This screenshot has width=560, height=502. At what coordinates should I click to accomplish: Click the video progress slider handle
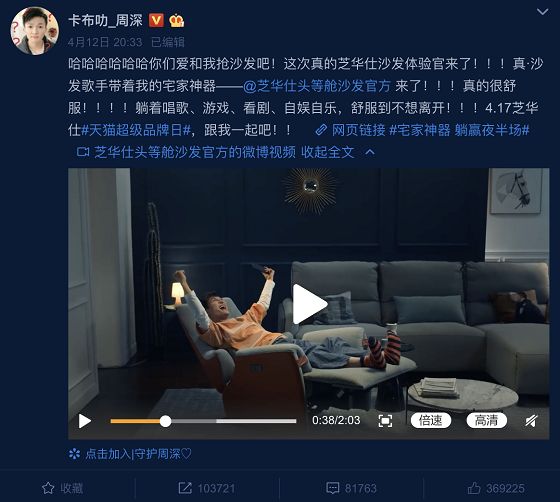[165, 421]
